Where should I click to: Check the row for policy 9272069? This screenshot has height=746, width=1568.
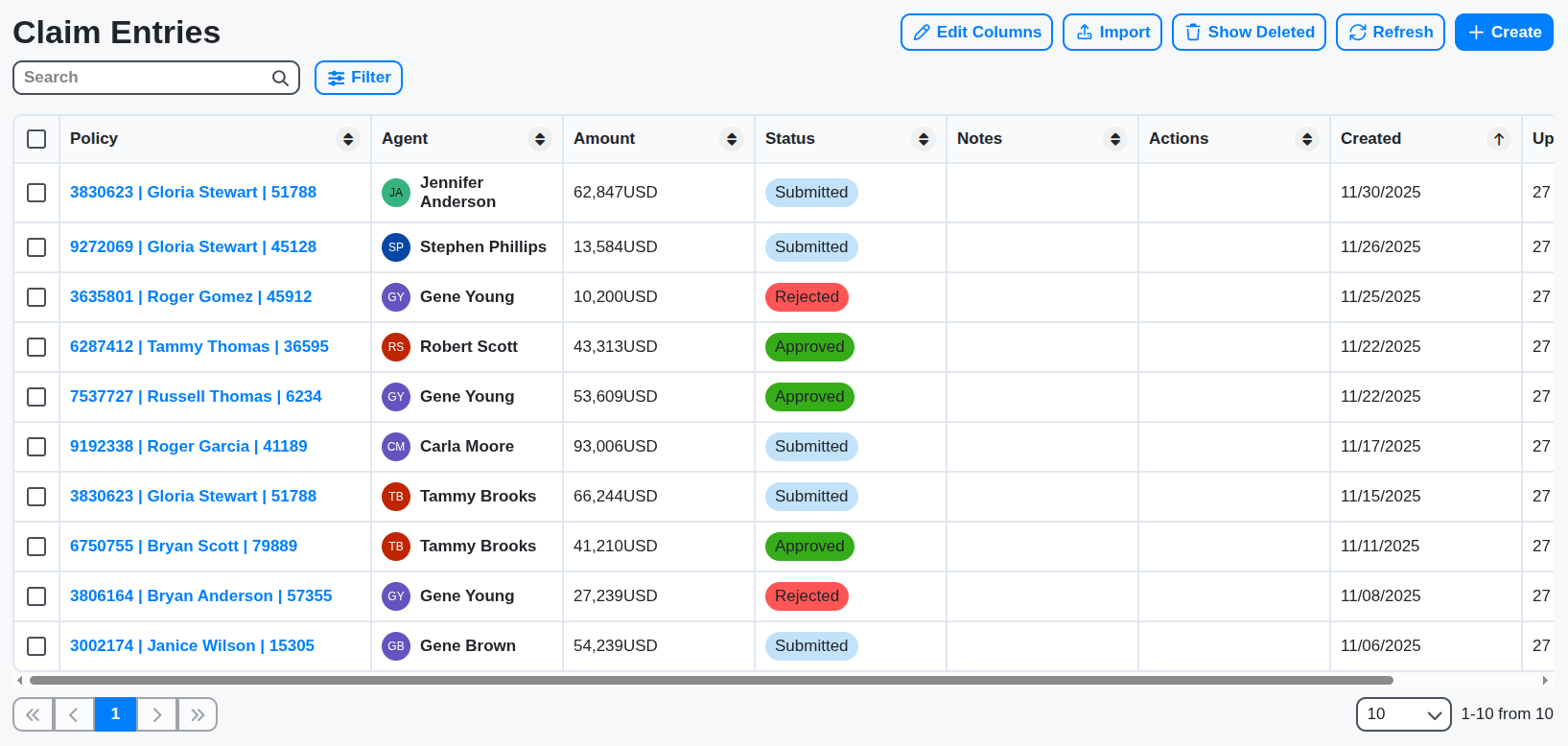(36, 247)
